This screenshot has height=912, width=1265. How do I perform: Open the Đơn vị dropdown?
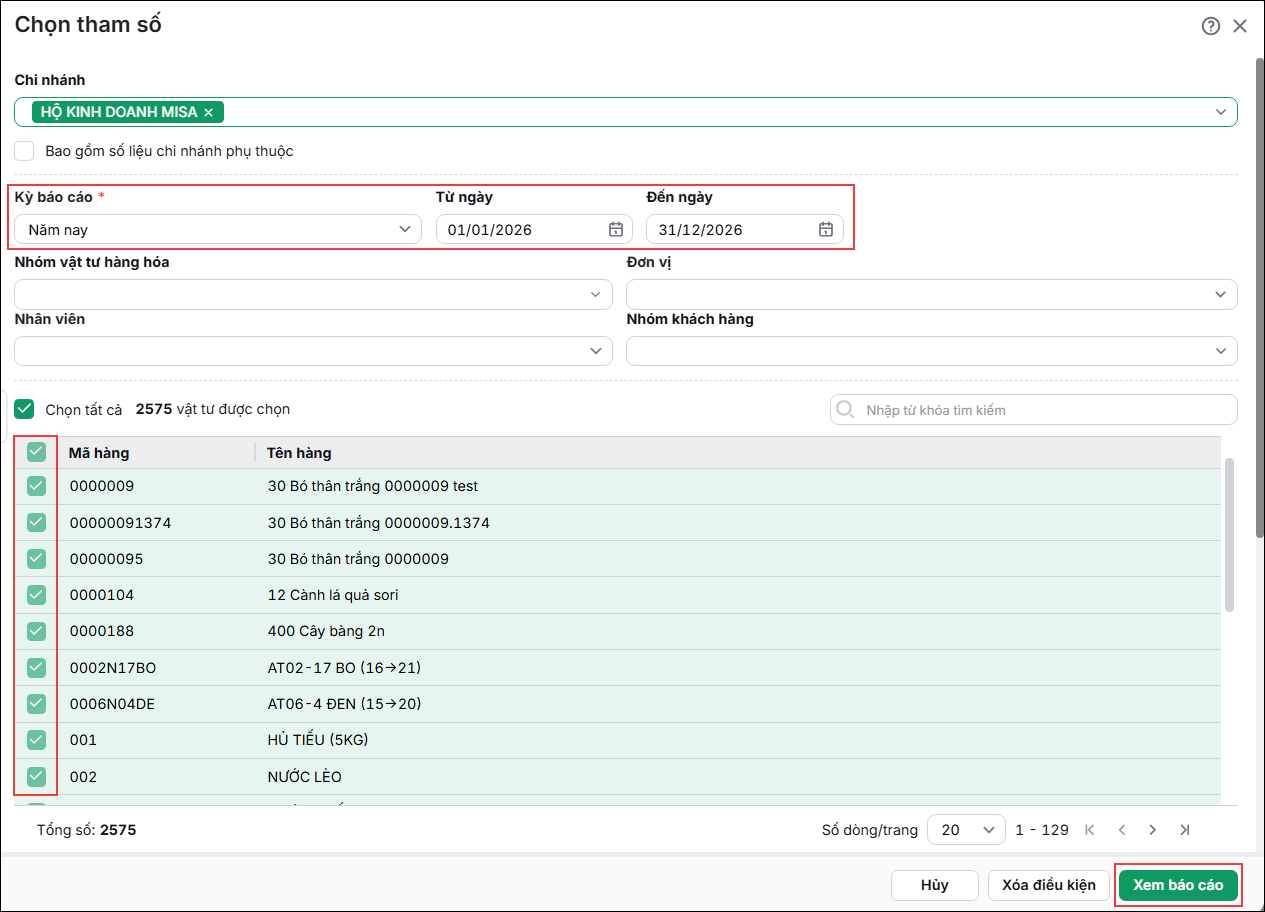click(932, 294)
